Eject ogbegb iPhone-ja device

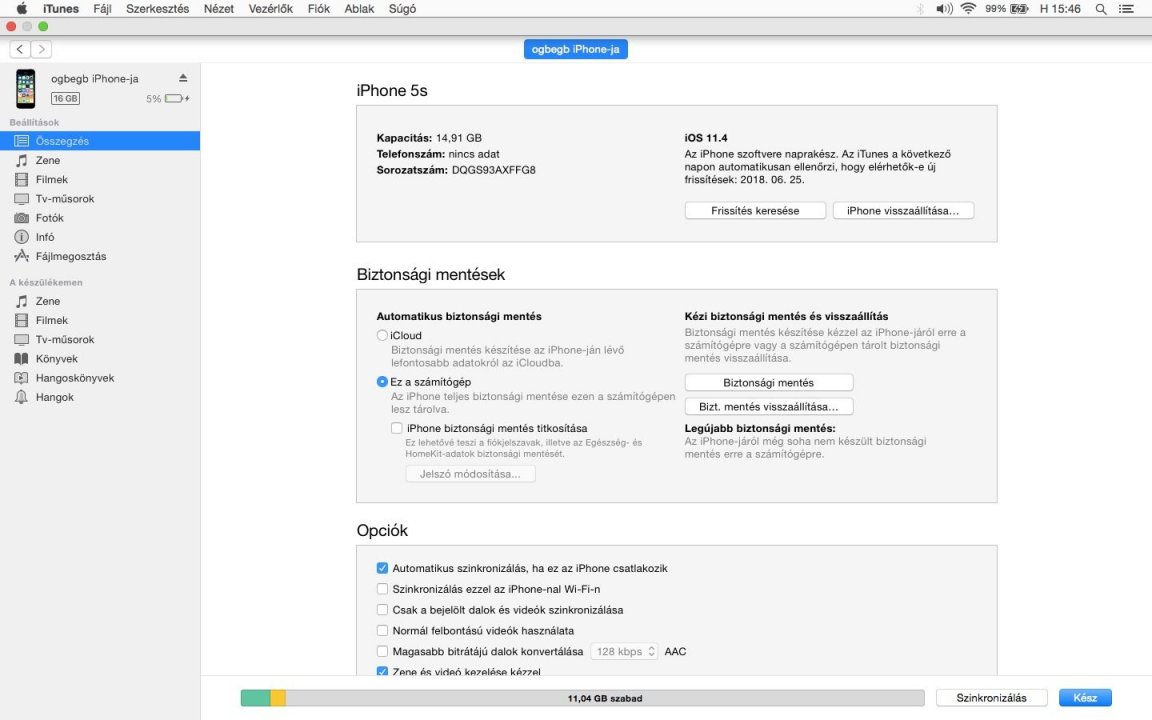click(x=183, y=78)
